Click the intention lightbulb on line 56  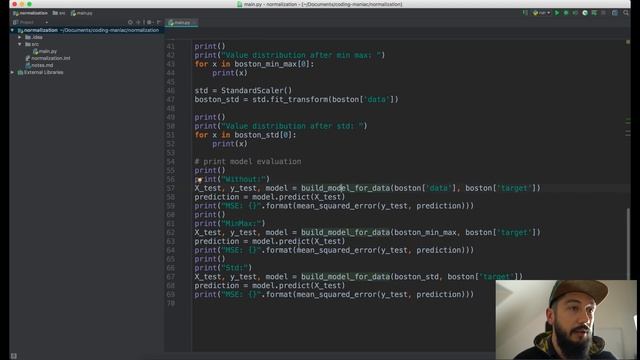(200, 179)
